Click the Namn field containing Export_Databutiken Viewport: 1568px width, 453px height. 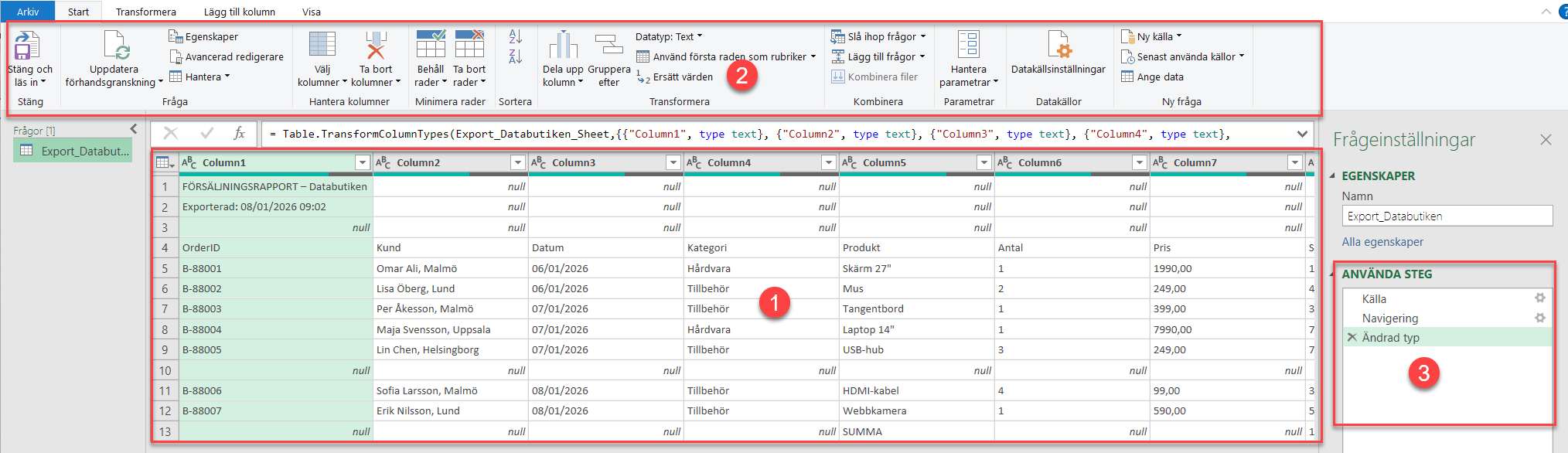click(x=1446, y=216)
